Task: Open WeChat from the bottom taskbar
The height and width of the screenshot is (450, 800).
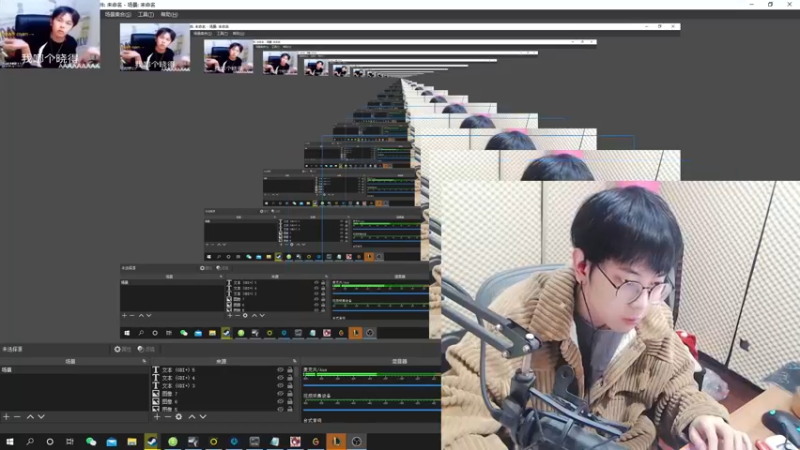Action: click(91, 442)
